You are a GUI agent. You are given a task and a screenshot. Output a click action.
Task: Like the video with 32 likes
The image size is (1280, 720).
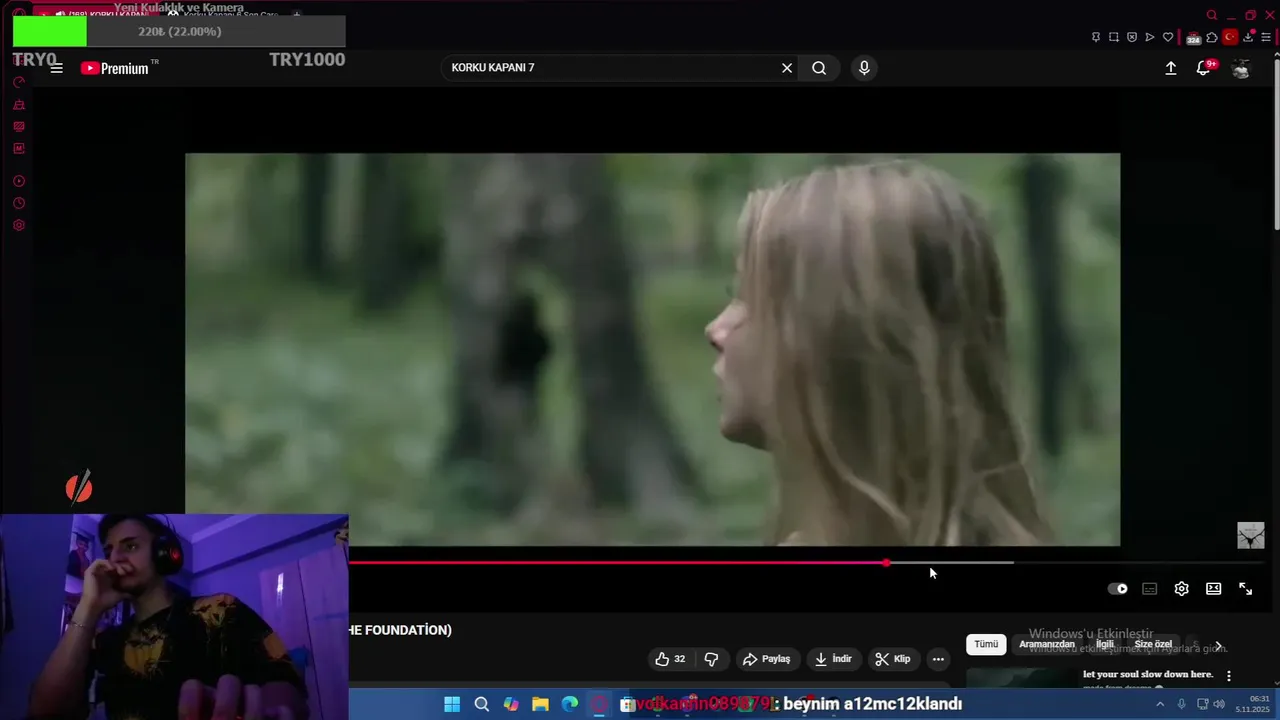[x=670, y=659]
